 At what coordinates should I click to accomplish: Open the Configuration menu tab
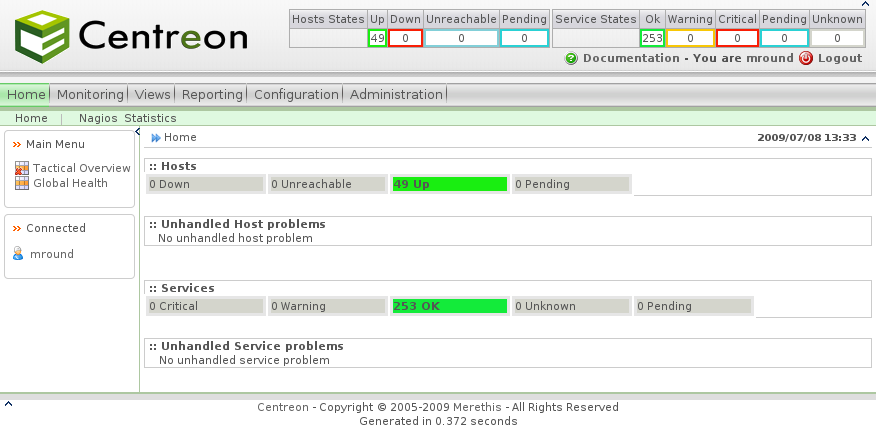pos(296,94)
